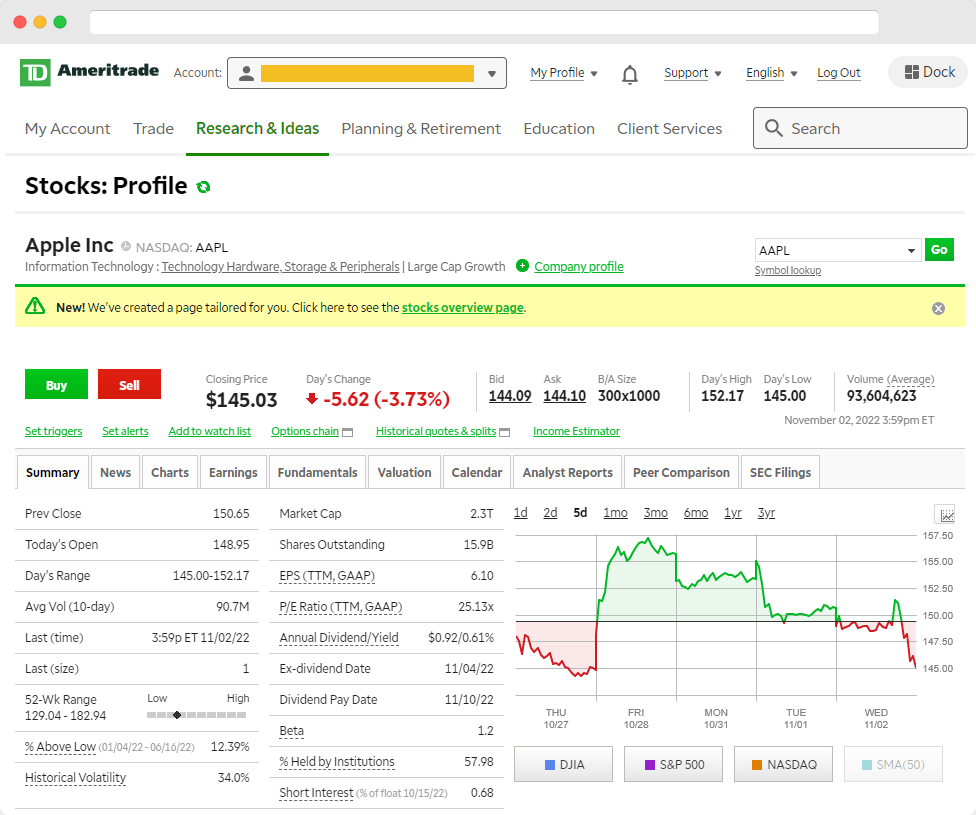Set chart range to 1mo
This screenshot has height=815, width=976.
pyautogui.click(x=615, y=512)
